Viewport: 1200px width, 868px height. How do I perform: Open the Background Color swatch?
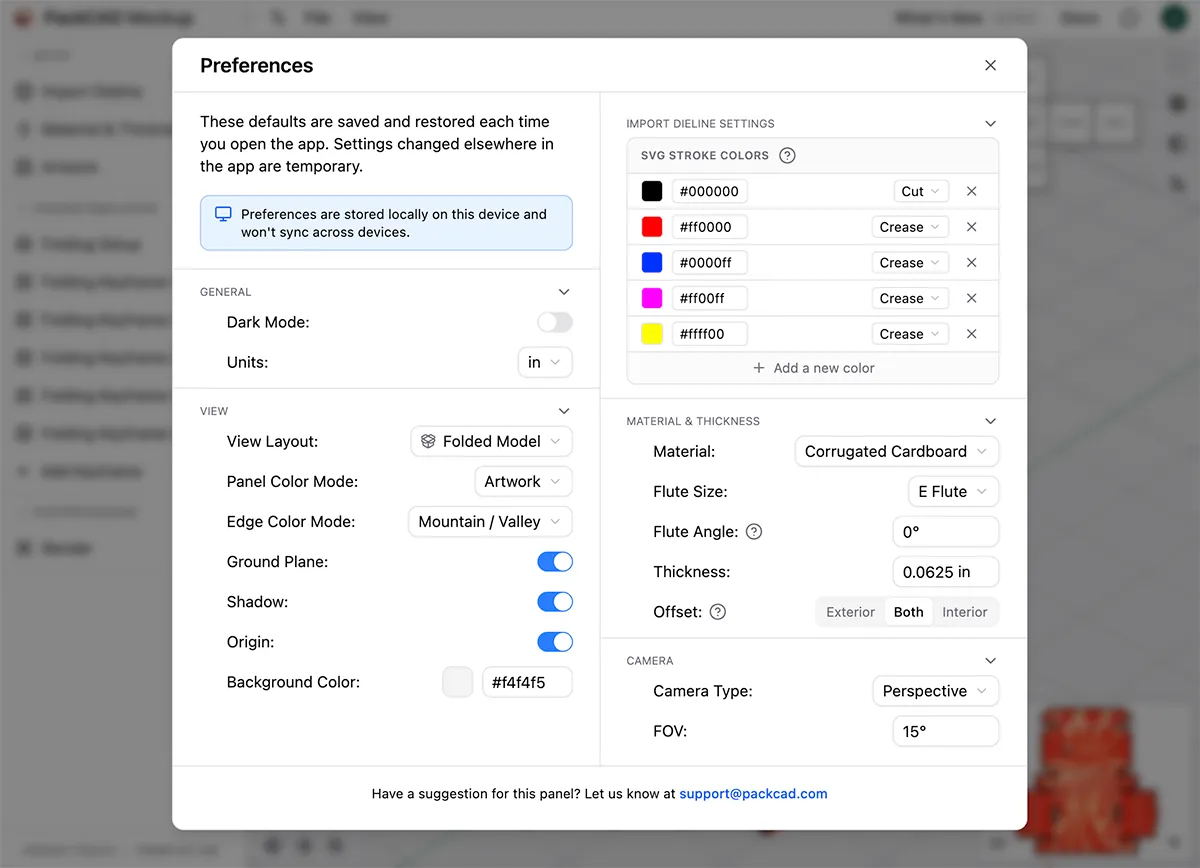click(x=458, y=682)
